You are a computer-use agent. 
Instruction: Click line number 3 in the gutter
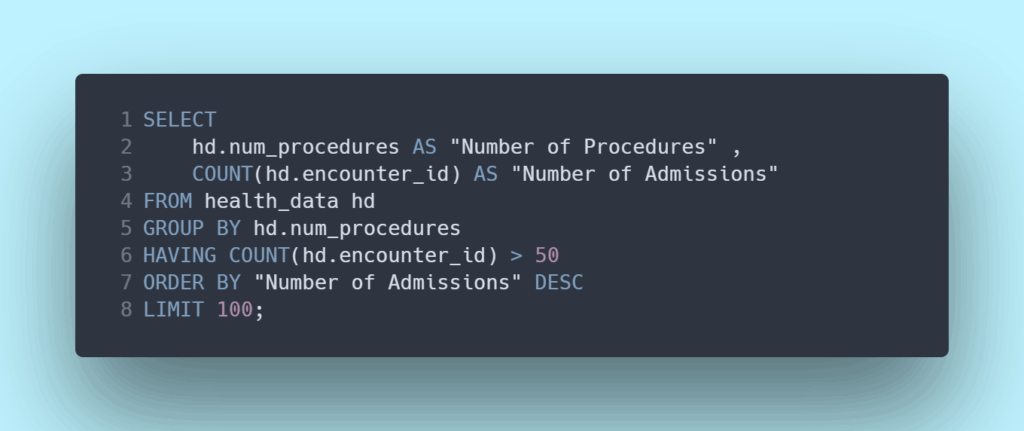(x=126, y=174)
